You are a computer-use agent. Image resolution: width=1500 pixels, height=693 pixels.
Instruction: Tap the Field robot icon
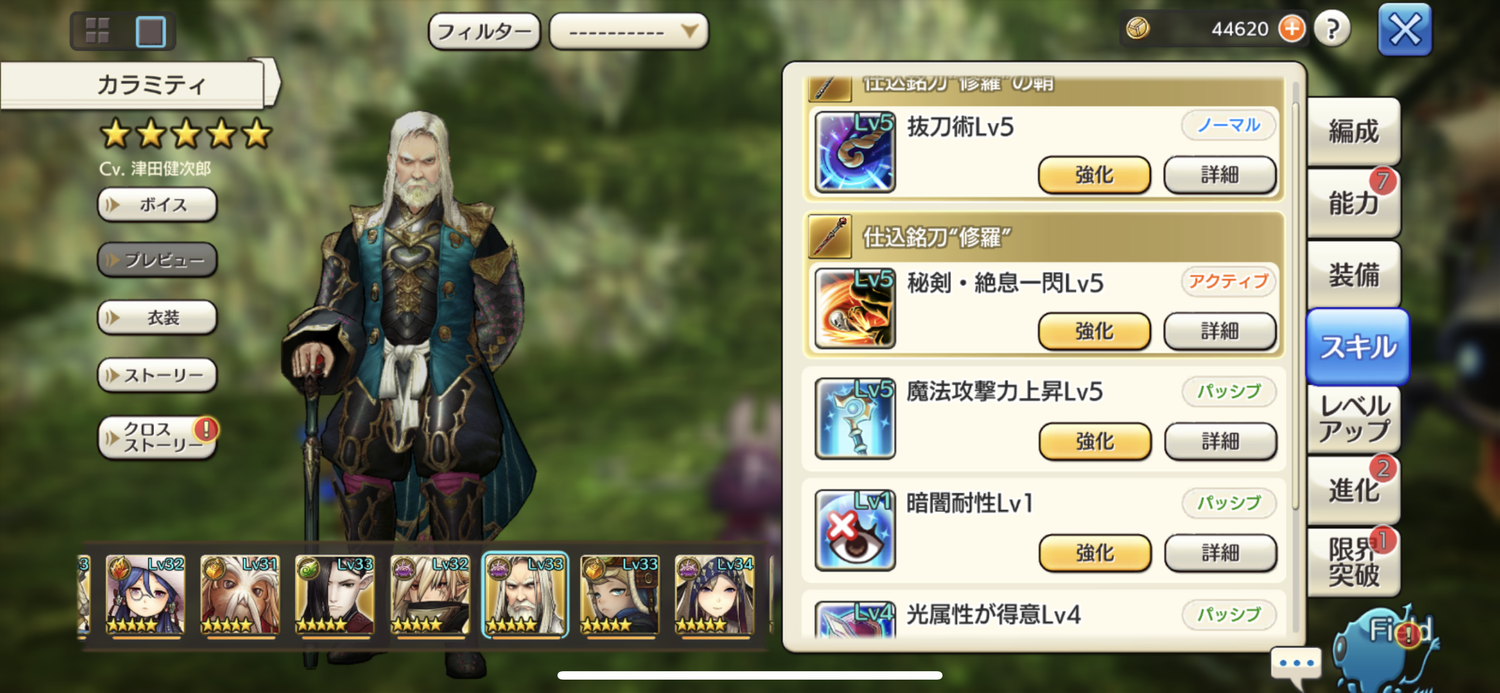[x=1387, y=640]
